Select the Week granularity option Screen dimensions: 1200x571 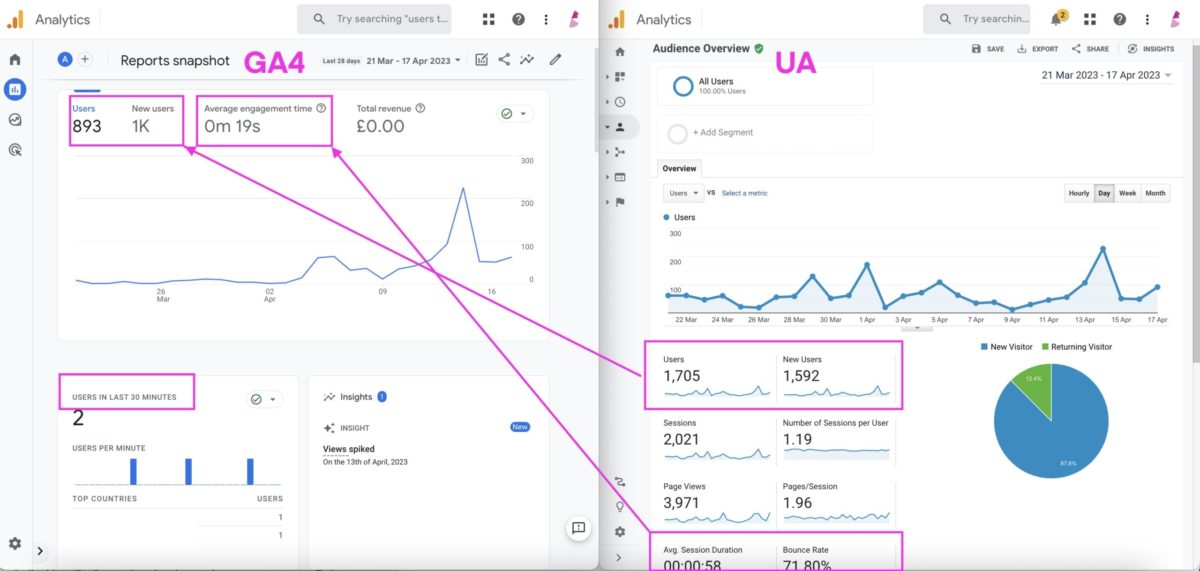click(x=1127, y=193)
